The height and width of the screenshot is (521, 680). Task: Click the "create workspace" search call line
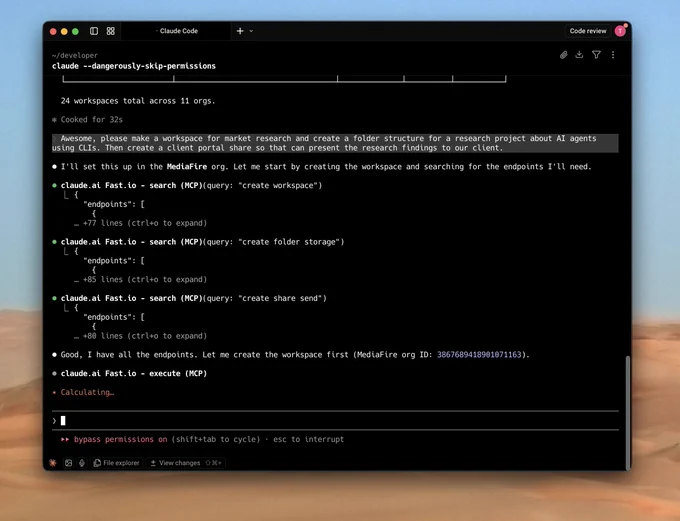click(187, 185)
